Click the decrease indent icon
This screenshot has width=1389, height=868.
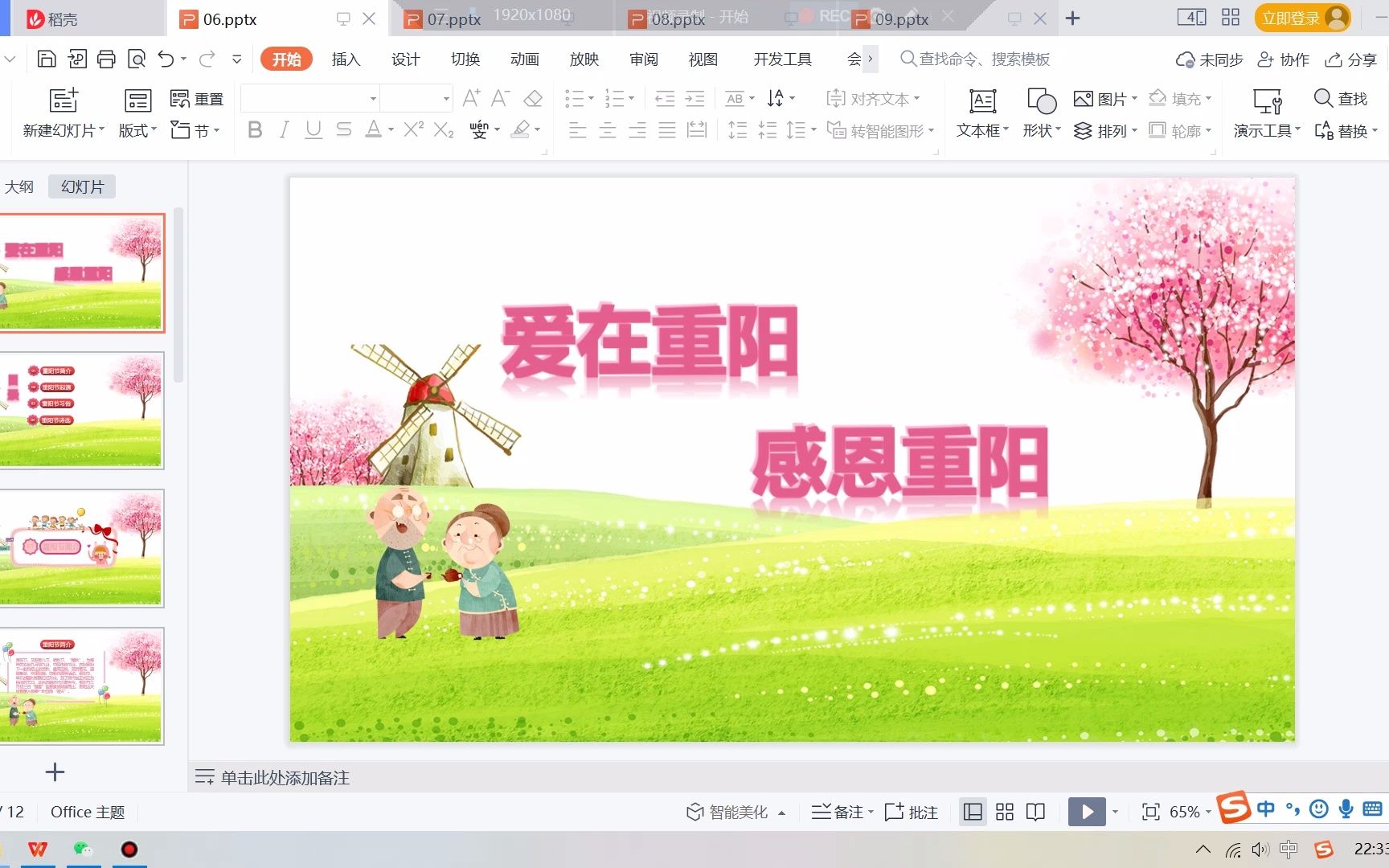click(665, 99)
